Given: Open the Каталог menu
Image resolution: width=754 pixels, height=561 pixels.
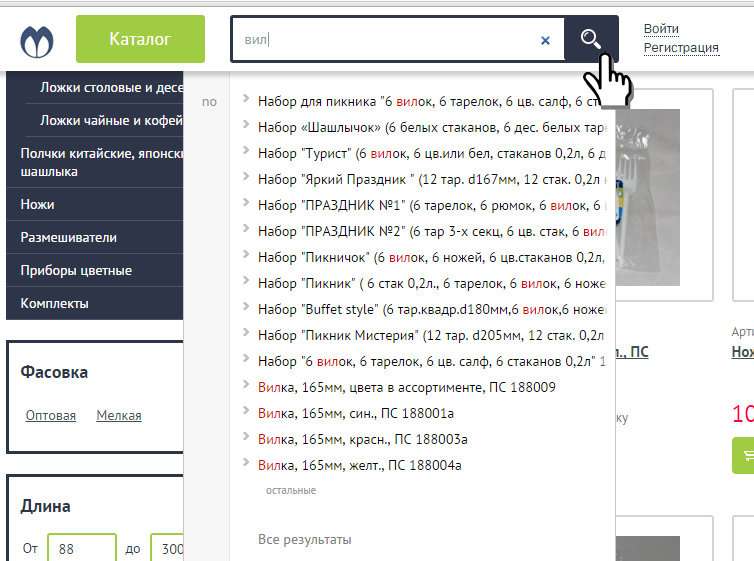Looking at the screenshot, I should [x=140, y=39].
